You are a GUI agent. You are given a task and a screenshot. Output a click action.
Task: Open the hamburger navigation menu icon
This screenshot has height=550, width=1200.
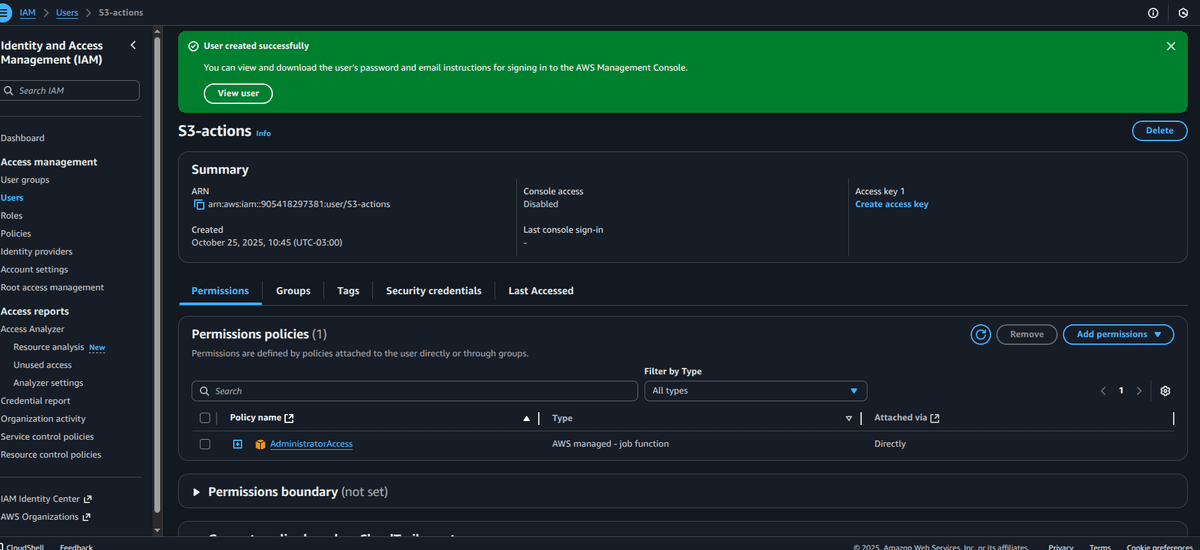click(6, 12)
